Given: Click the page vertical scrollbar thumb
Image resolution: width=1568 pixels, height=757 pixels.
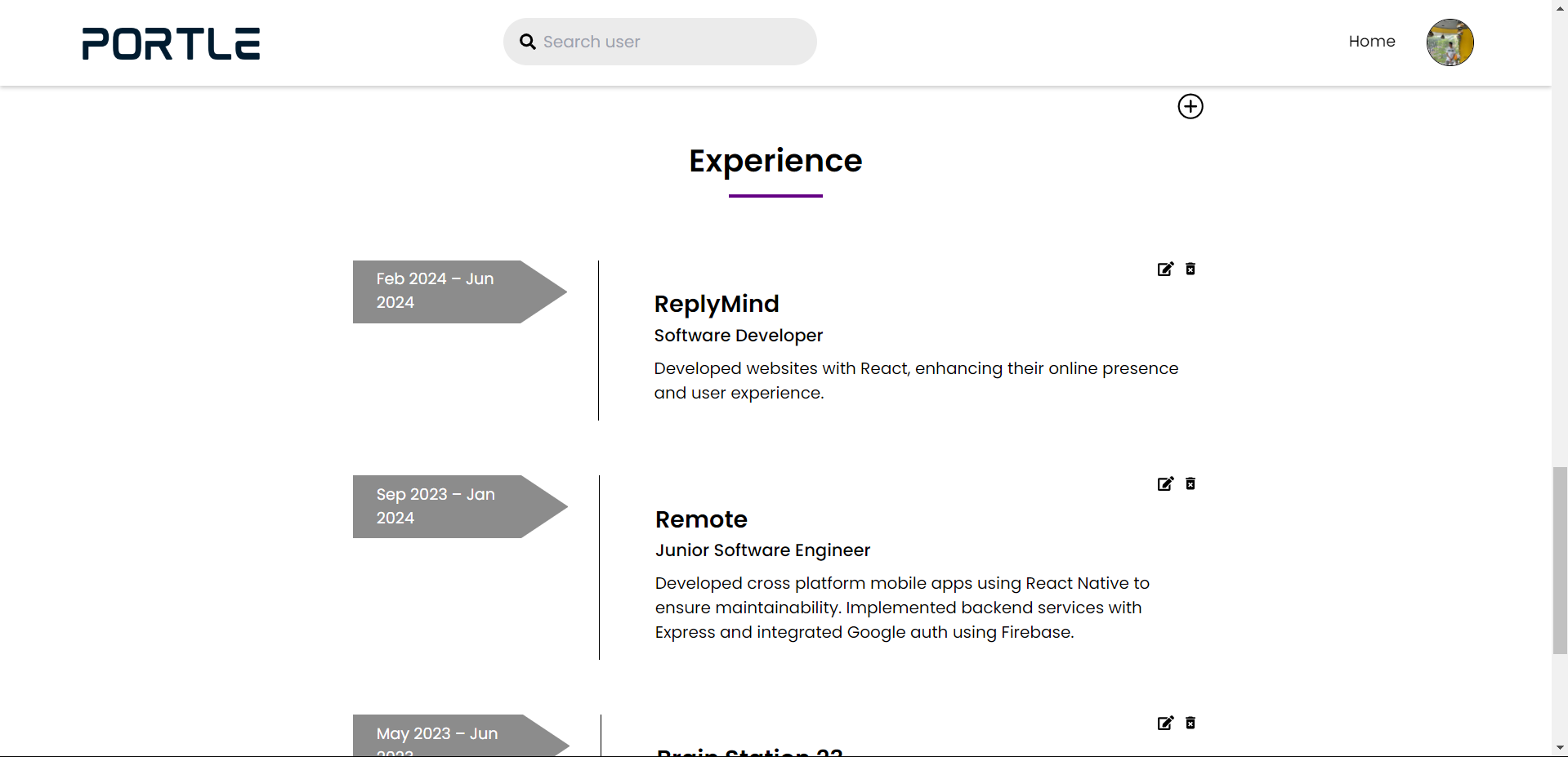Looking at the screenshot, I should click(1560, 560).
